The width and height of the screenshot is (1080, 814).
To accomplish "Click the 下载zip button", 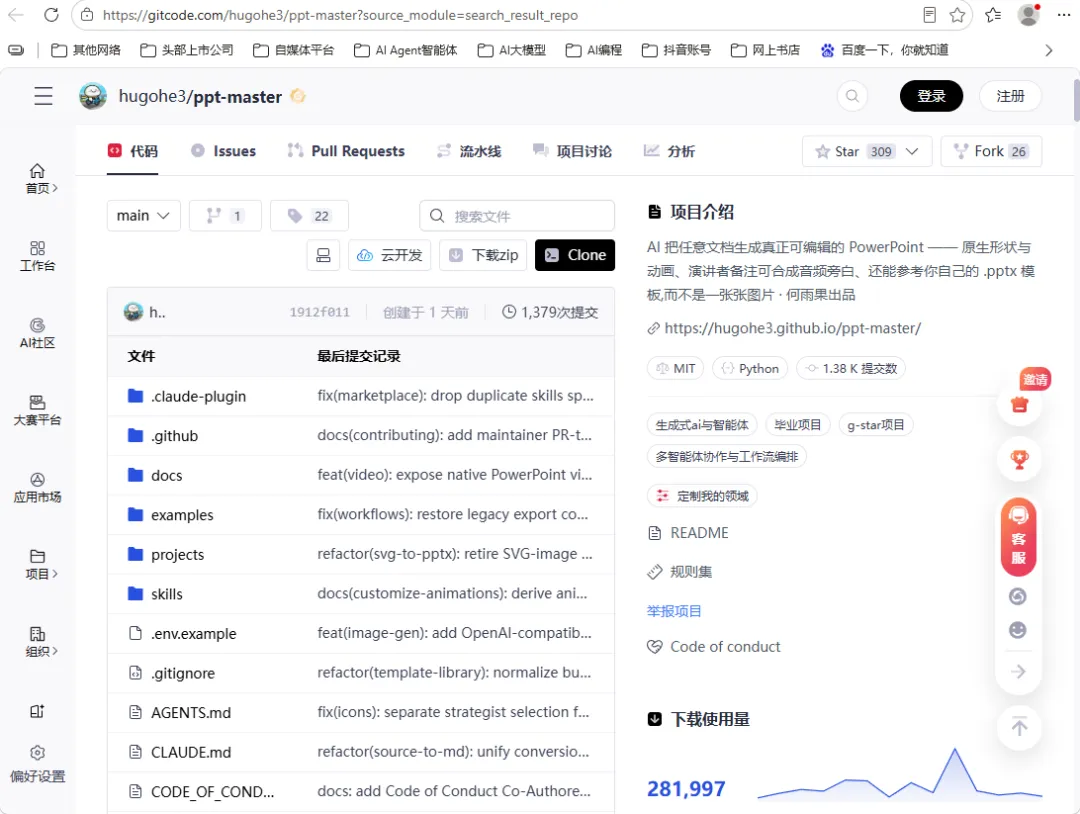I will point(484,255).
